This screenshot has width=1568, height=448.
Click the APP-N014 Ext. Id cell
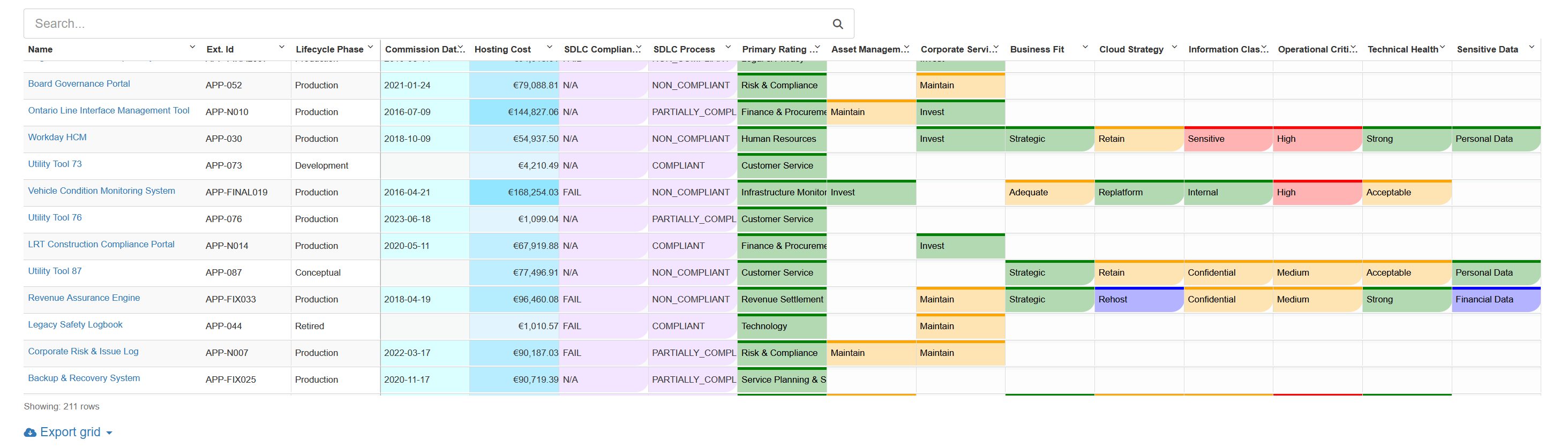pos(246,246)
